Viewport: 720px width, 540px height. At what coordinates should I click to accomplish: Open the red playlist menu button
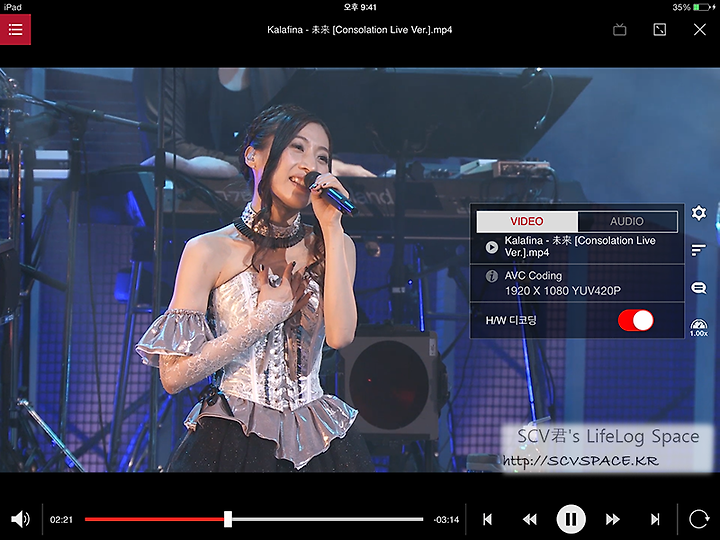coord(15,29)
